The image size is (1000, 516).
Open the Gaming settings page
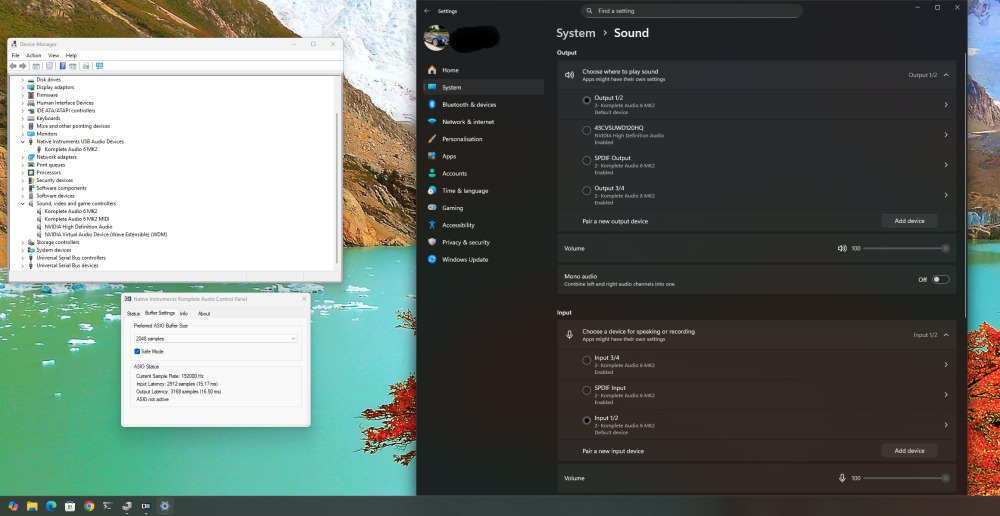483,208
